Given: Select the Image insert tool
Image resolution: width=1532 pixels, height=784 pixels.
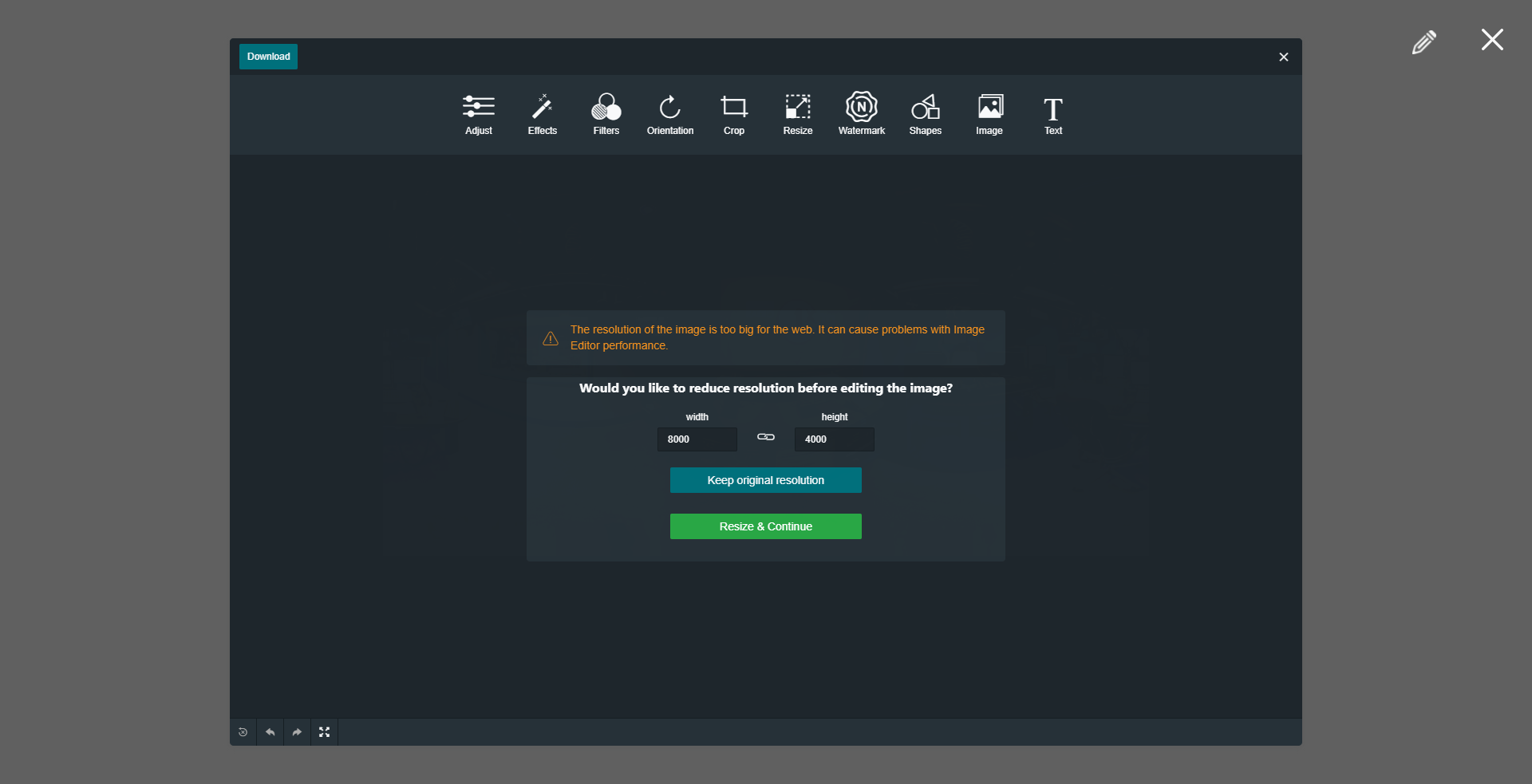Looking at the screenshot, I should [989, 114].
